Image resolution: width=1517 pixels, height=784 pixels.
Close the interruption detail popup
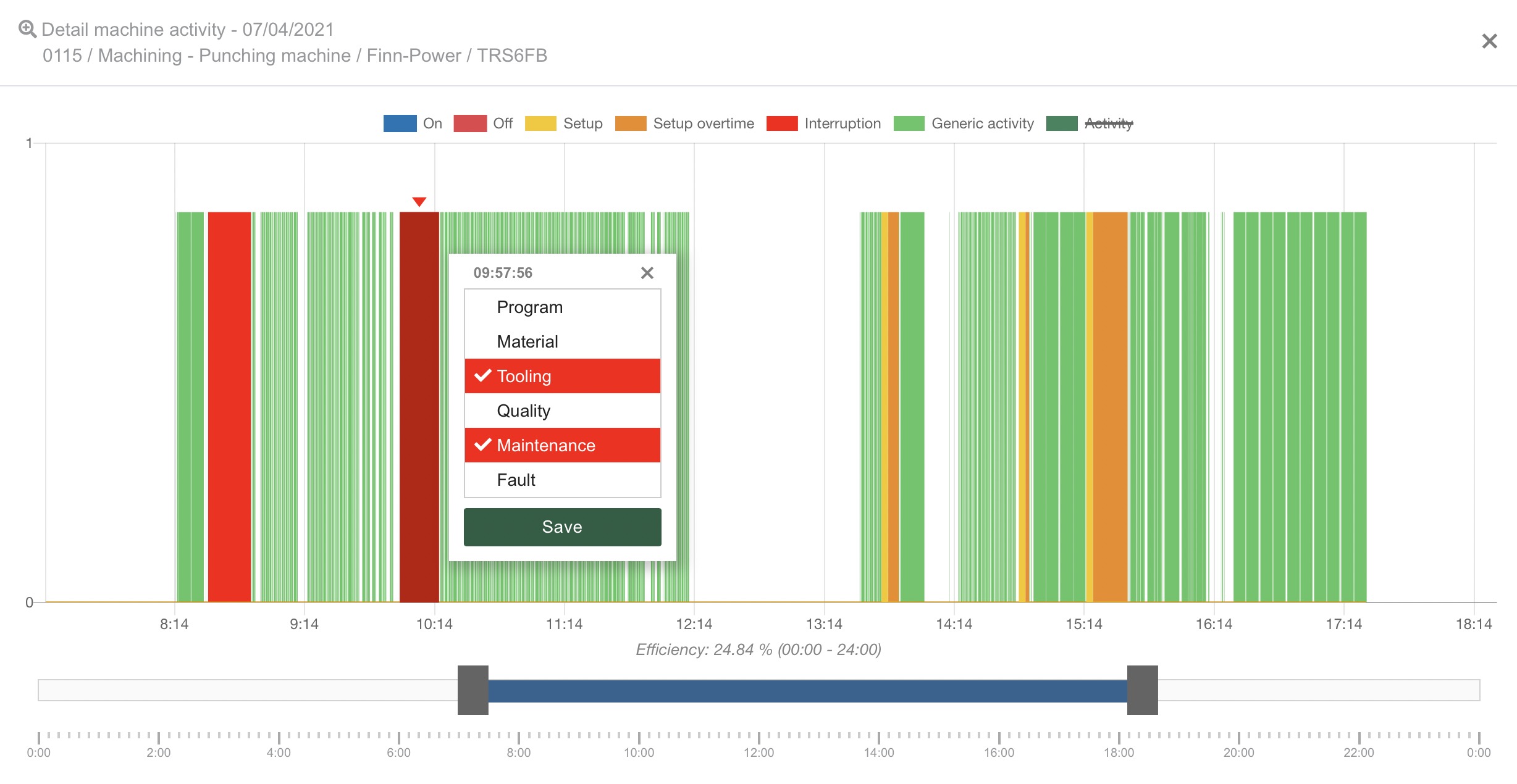(647, 272)
